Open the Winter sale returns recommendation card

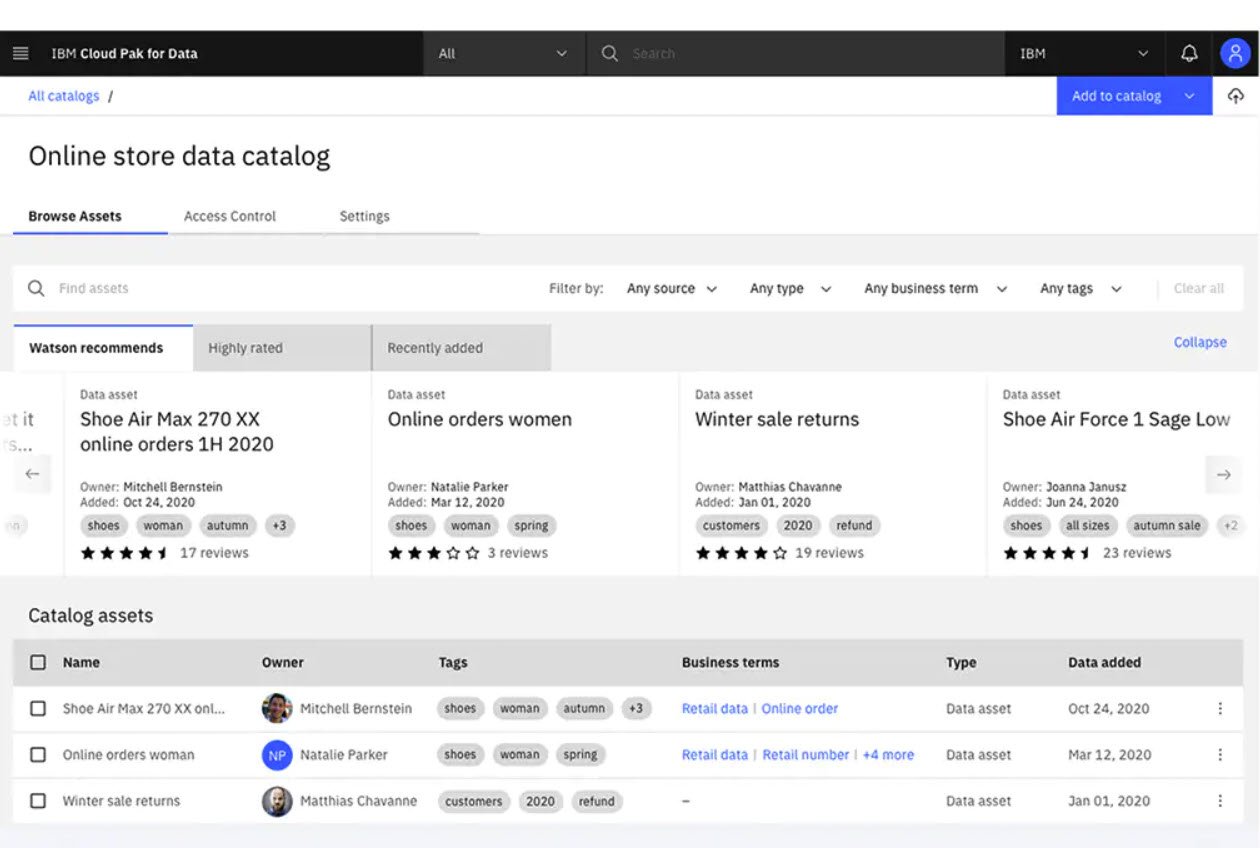(x=833, y=474)
